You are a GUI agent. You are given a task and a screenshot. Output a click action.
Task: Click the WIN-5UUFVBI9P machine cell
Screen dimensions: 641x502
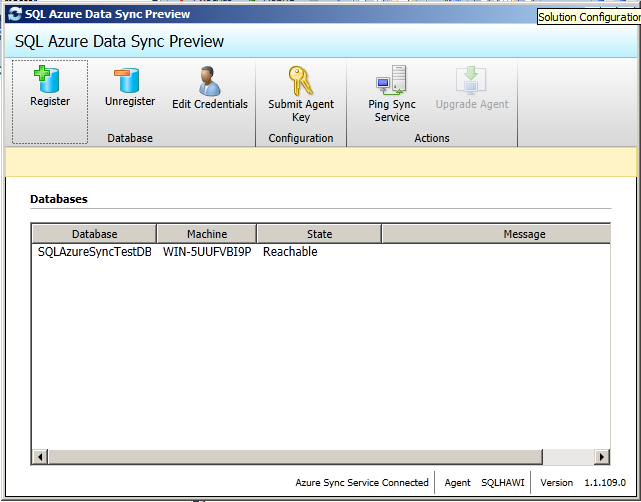pyautogui.click(x=207, y=252)
